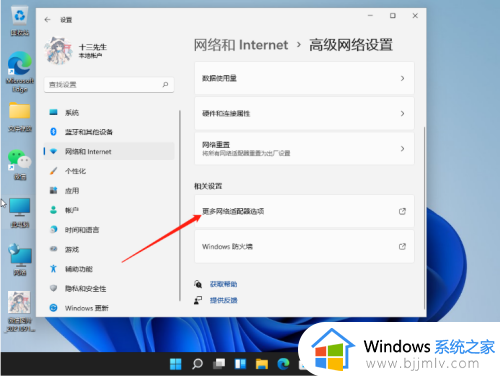Open the Start menu from taskbar
500x377 pixels.
pyautogui.click(x=176, y=364)
